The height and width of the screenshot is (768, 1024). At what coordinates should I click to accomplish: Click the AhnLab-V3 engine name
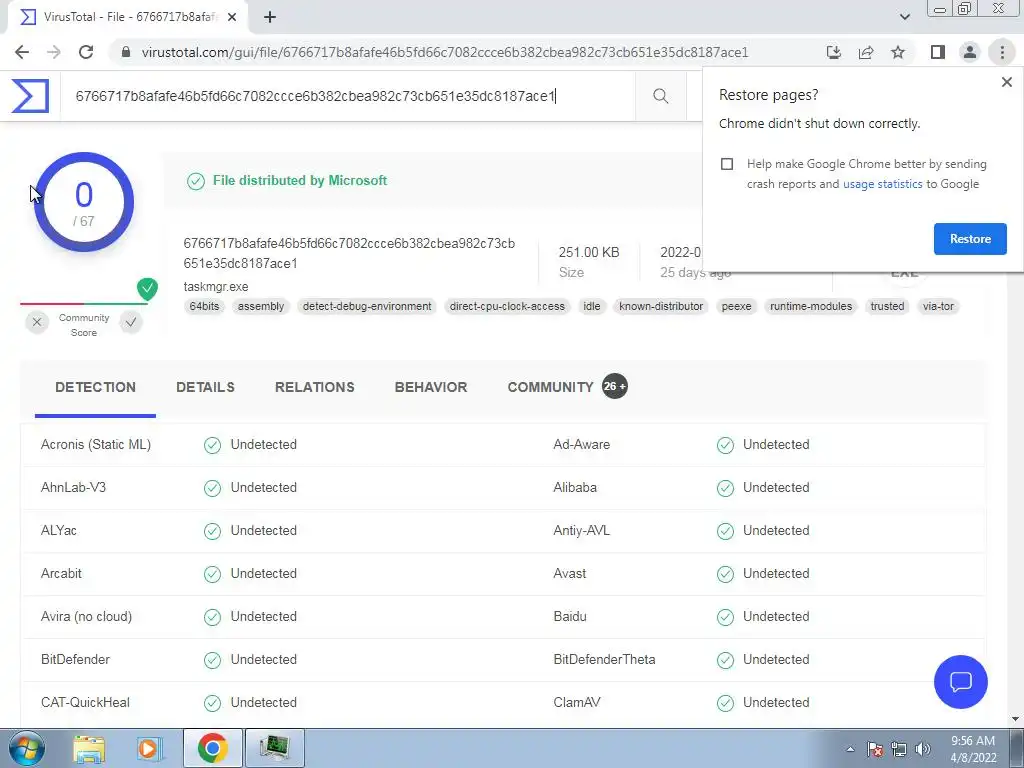point(73,488)
